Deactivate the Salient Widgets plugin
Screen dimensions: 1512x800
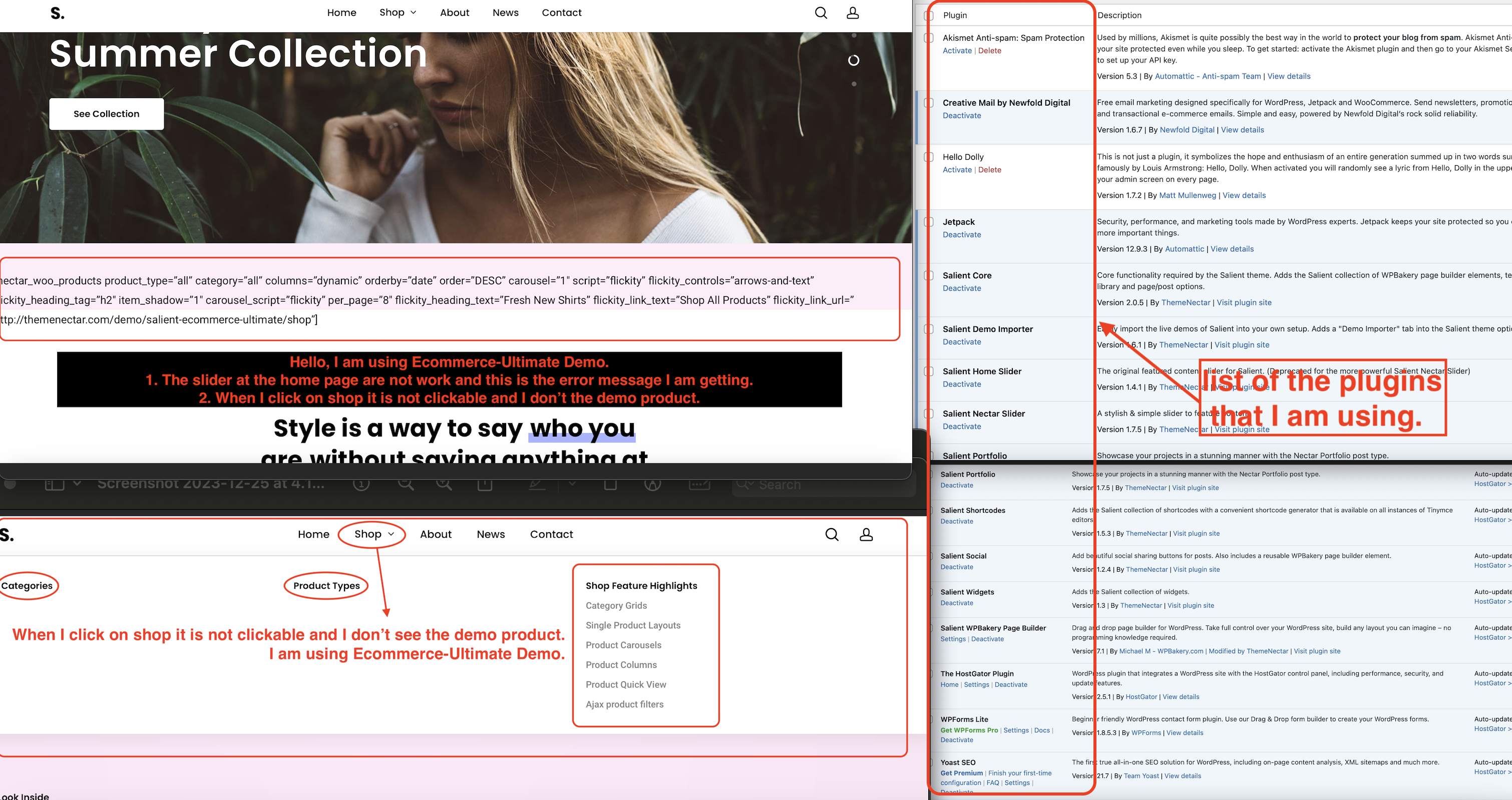click(957, 603)
